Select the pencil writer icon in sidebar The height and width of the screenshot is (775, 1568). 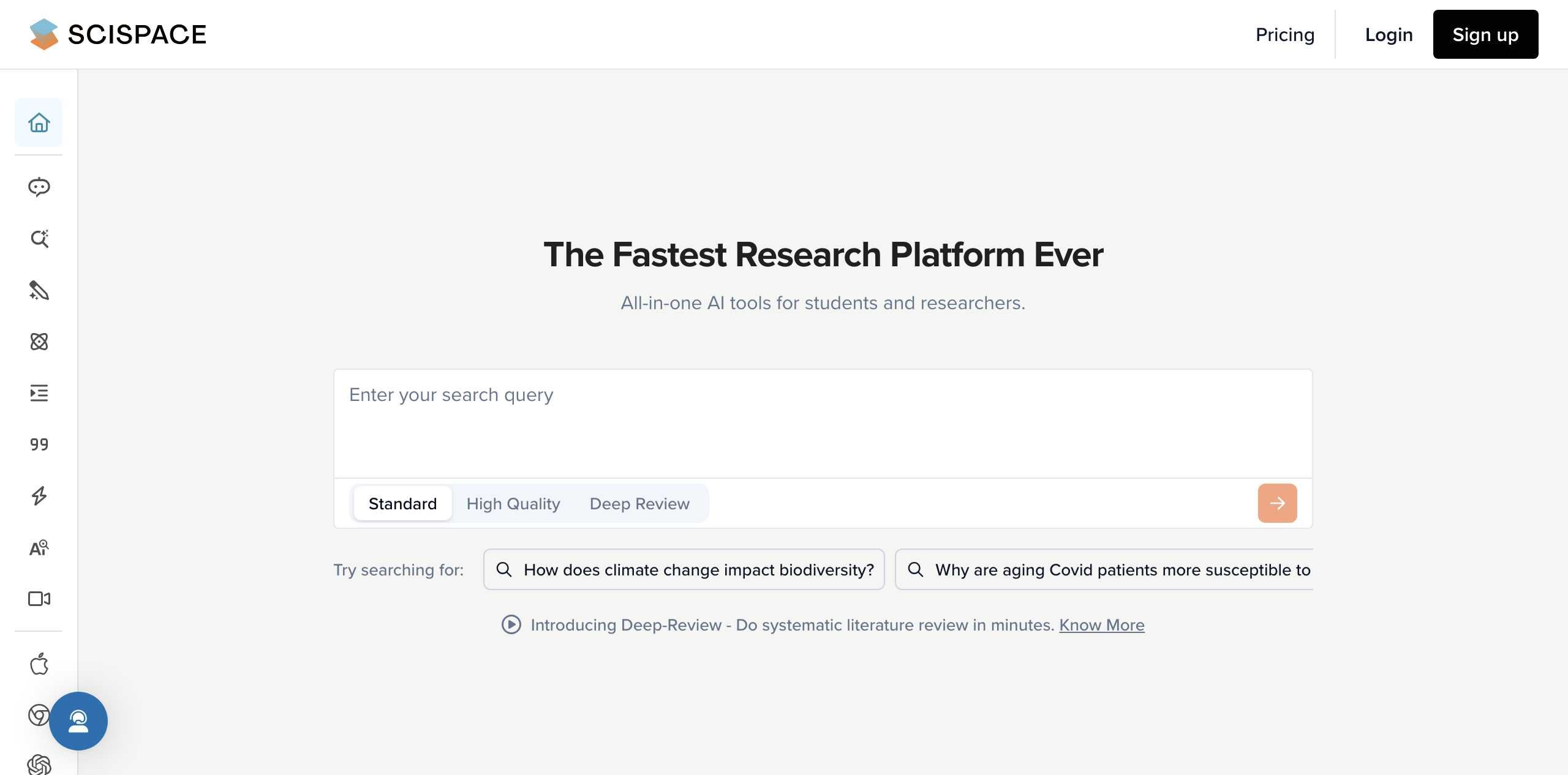point(39,290)
